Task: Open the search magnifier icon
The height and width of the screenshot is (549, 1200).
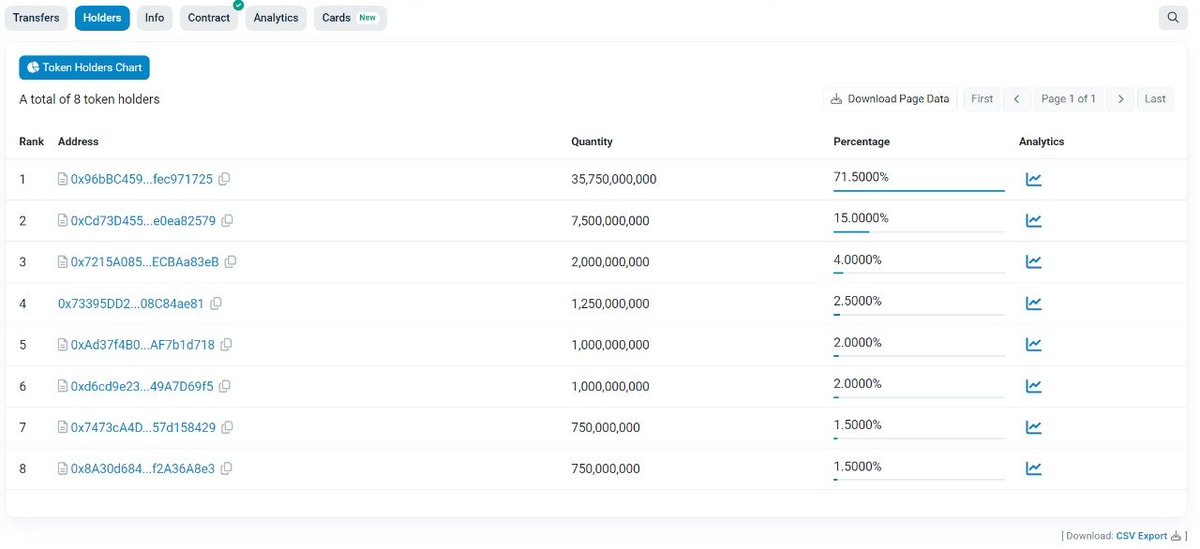Action: (x=1173, y=18)
